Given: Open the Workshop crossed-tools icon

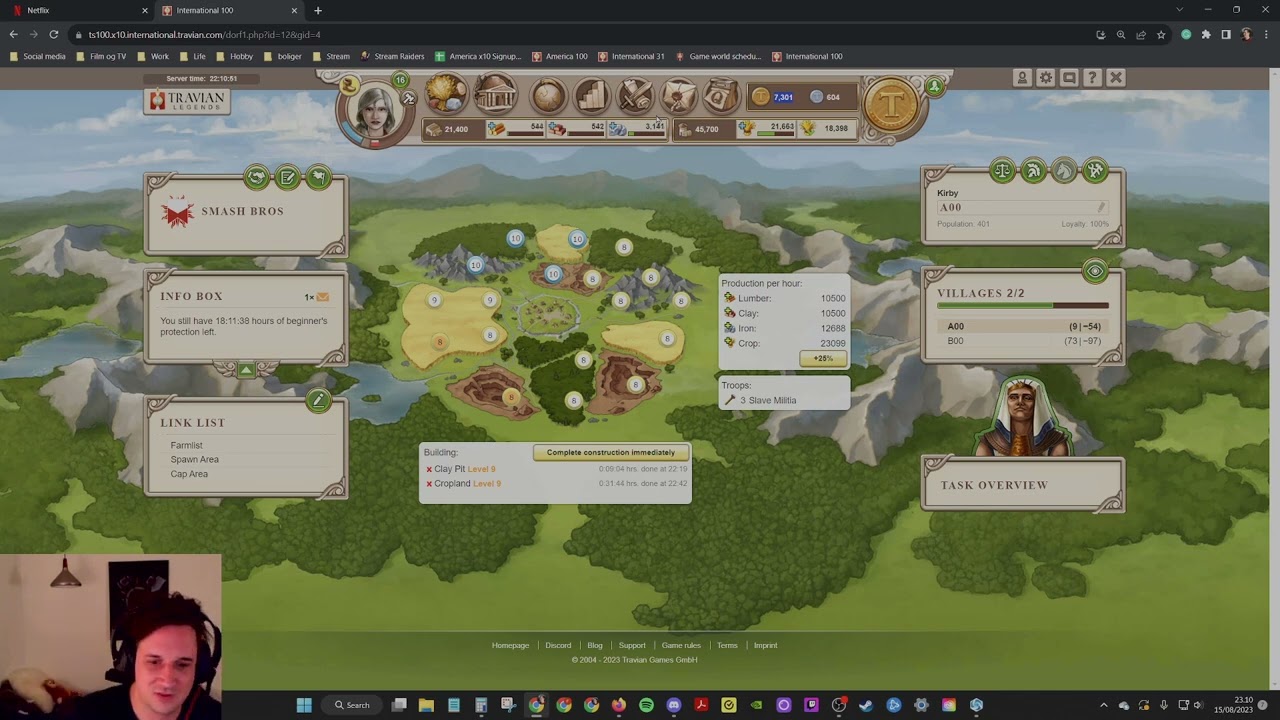Looking at the screenshot, I should pyautogui.click(x=1095, y=171).
